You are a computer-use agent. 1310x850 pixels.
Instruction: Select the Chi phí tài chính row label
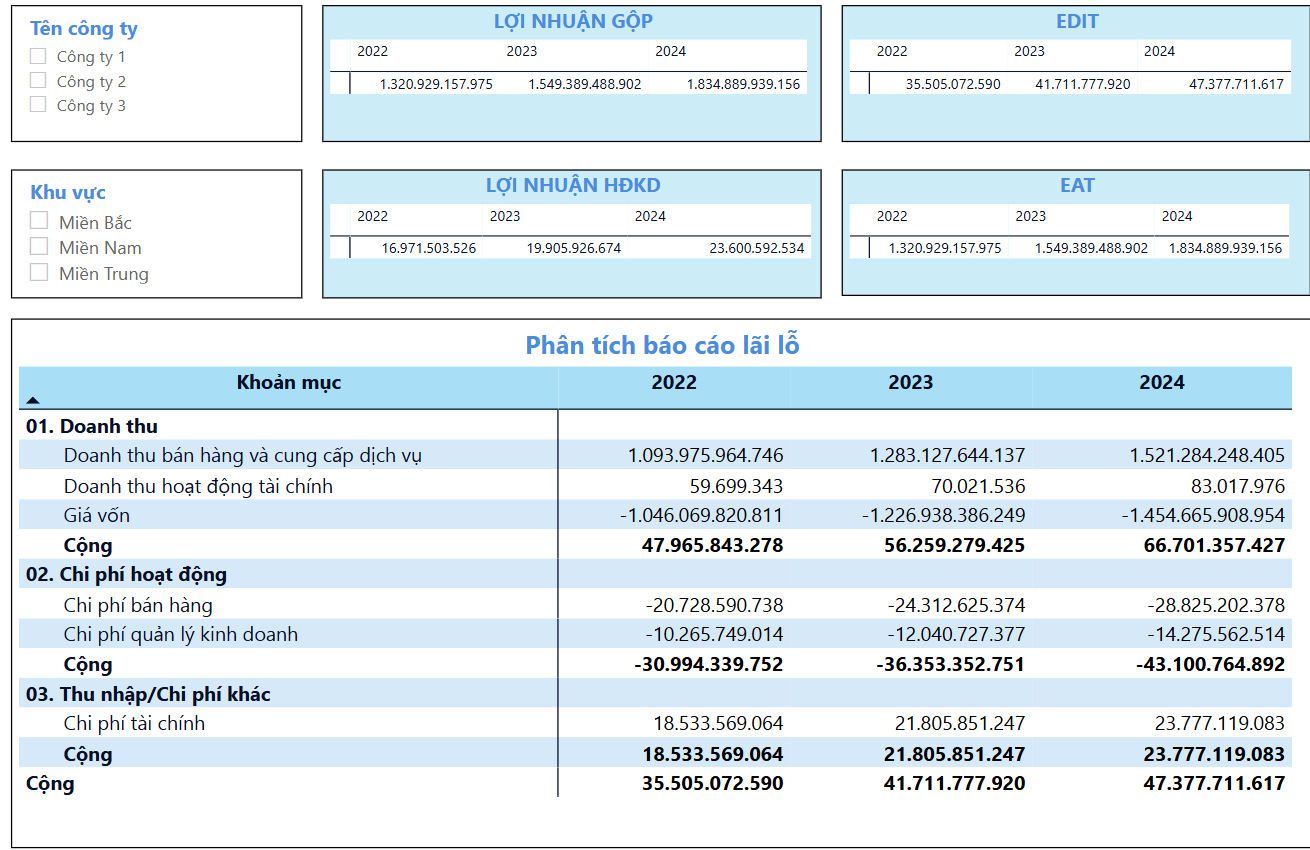134,724
